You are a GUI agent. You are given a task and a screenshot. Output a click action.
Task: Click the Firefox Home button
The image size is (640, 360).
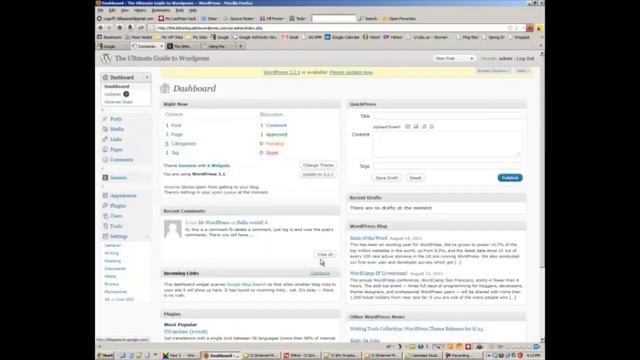click(120, 28)
